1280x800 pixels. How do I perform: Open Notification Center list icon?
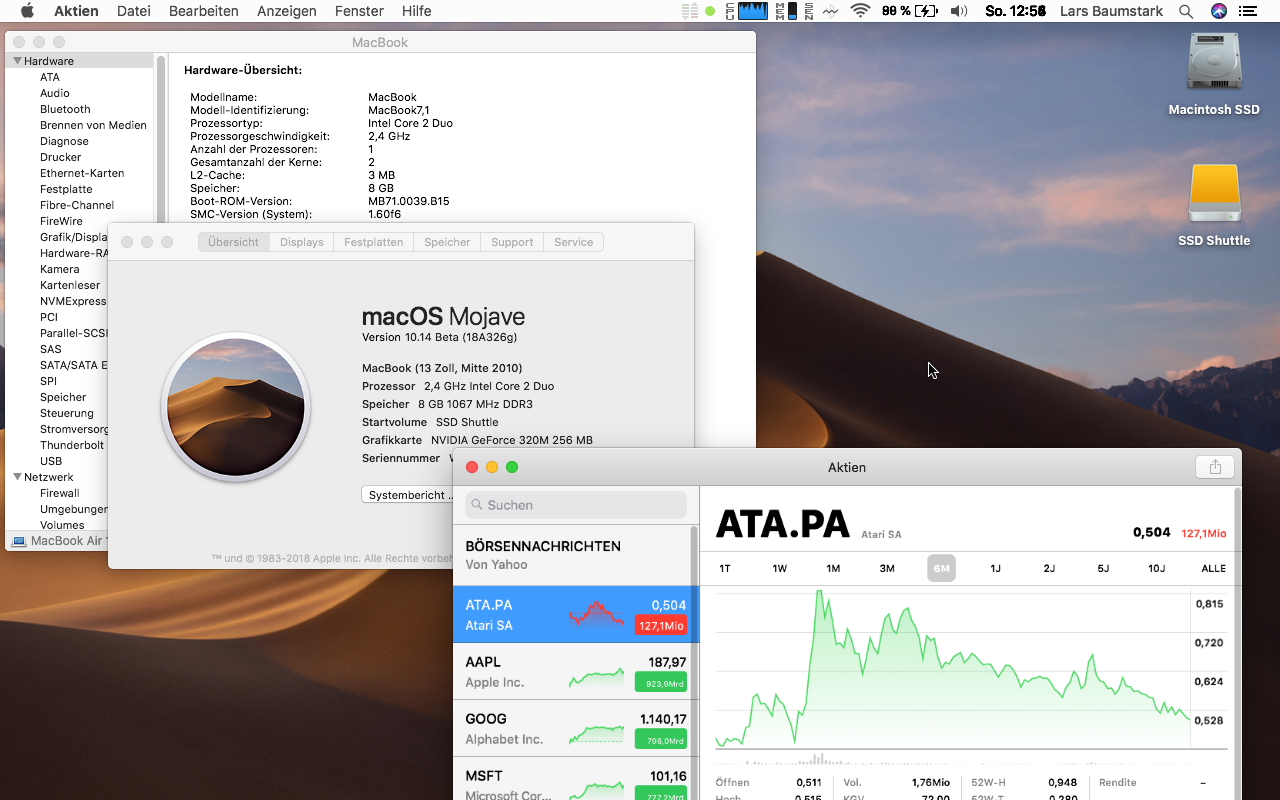(1248, 11)
